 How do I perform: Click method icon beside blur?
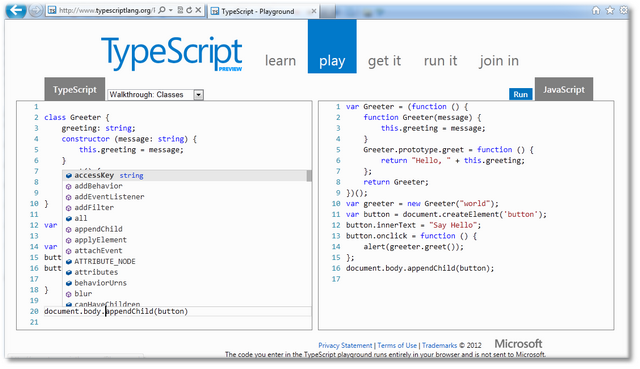tap(69, 294)
